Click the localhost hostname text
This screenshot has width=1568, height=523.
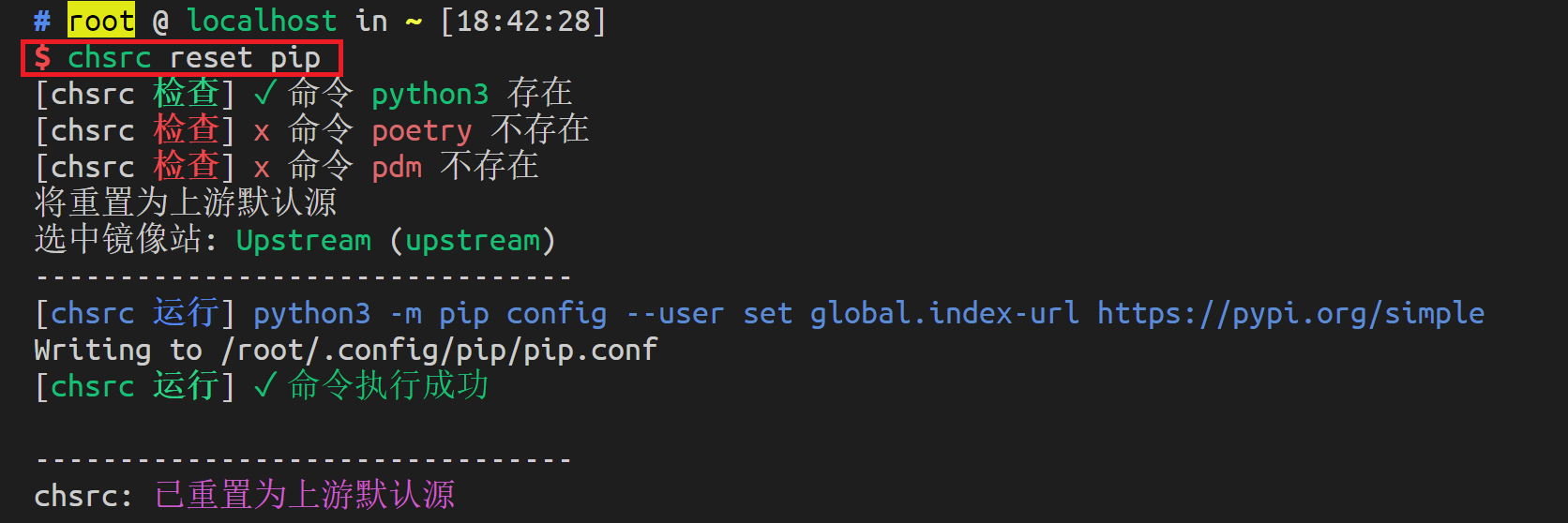tap(262, 21)
